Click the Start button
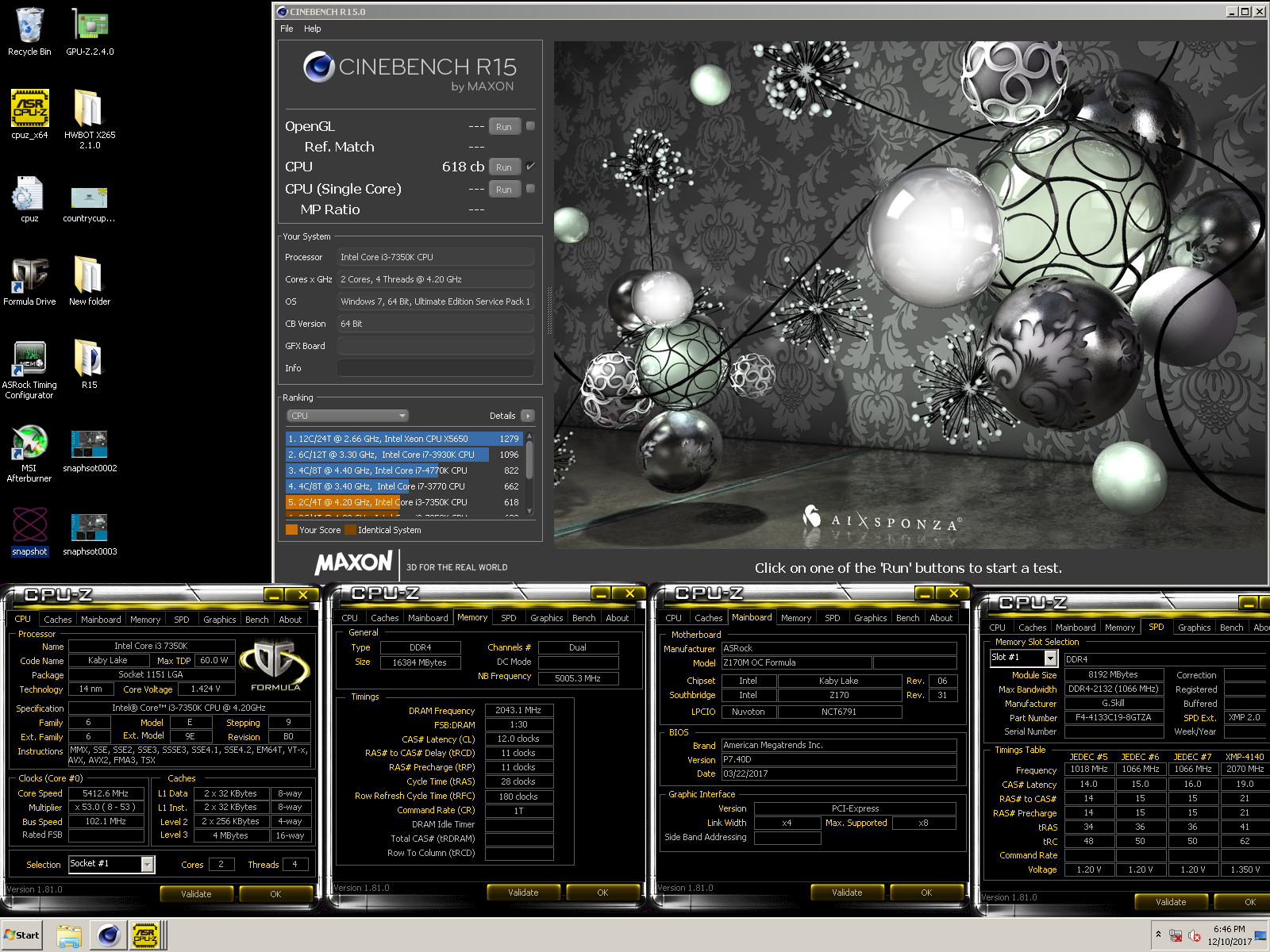The height and width of the screenshot is (952, 1270). coord(21,935)
